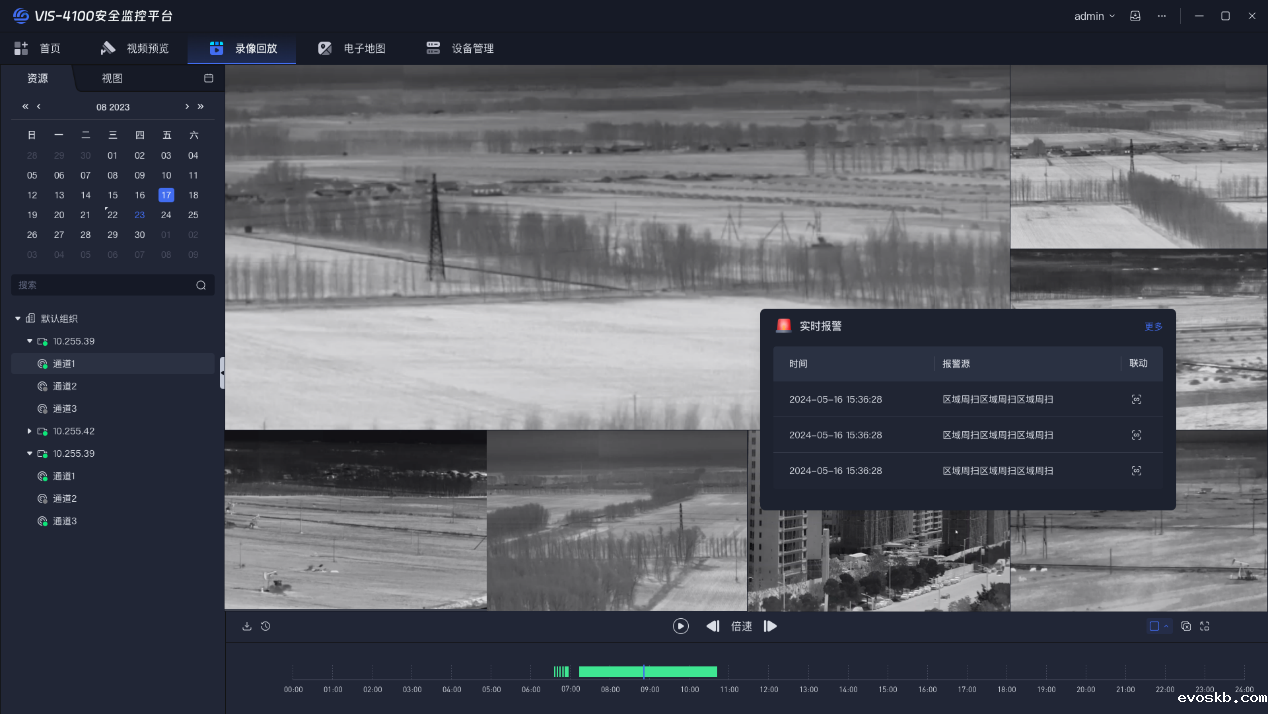The height and width of the screenshot is (714, 1268).
Task: Click the play button in playback controls
Action: (x=681, y=626)
